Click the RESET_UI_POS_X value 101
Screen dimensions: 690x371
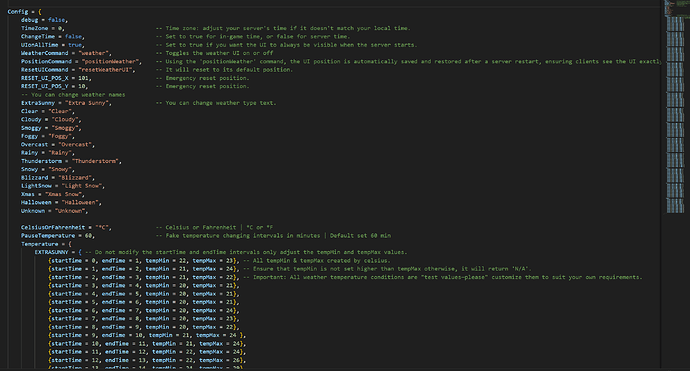pos(83,78)
